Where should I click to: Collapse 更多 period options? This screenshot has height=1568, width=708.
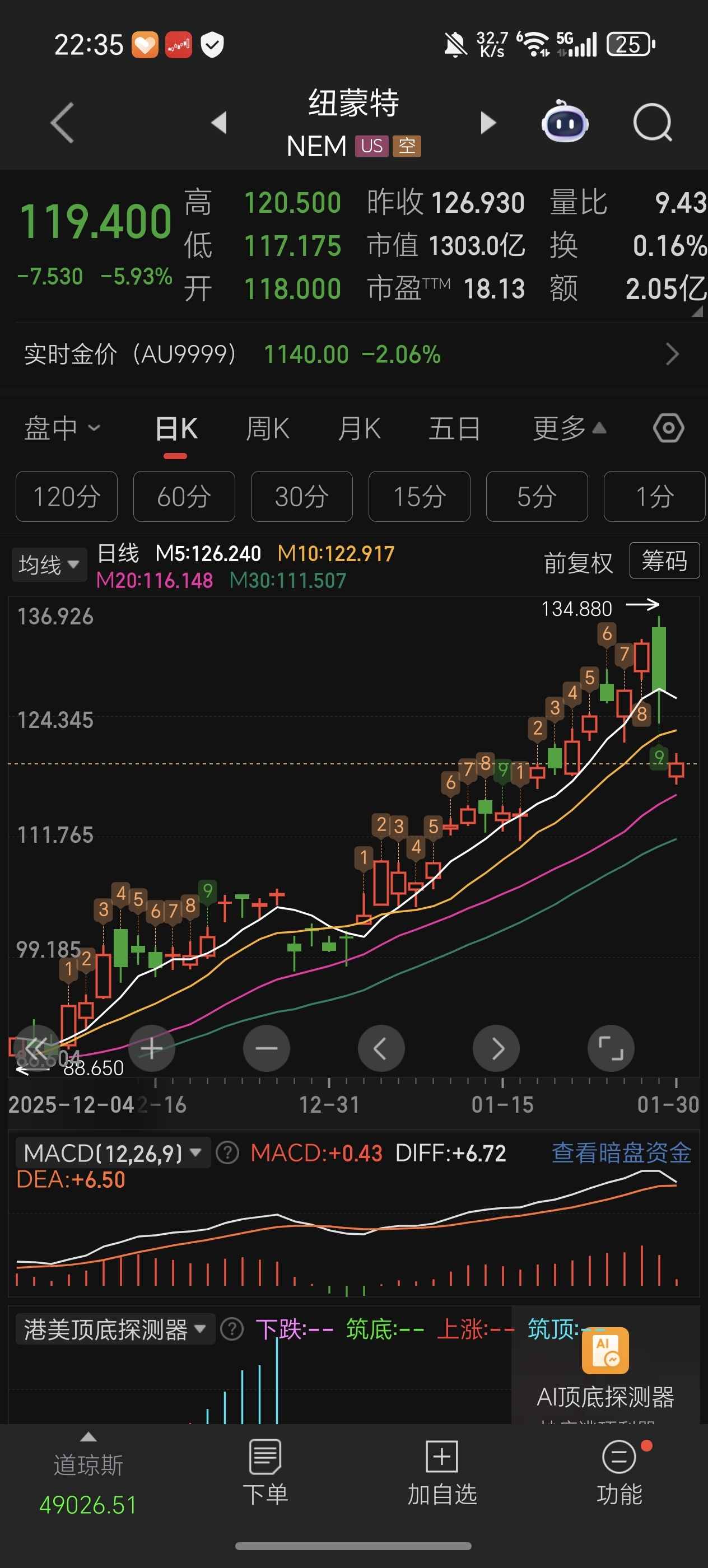tap(570, 428)
